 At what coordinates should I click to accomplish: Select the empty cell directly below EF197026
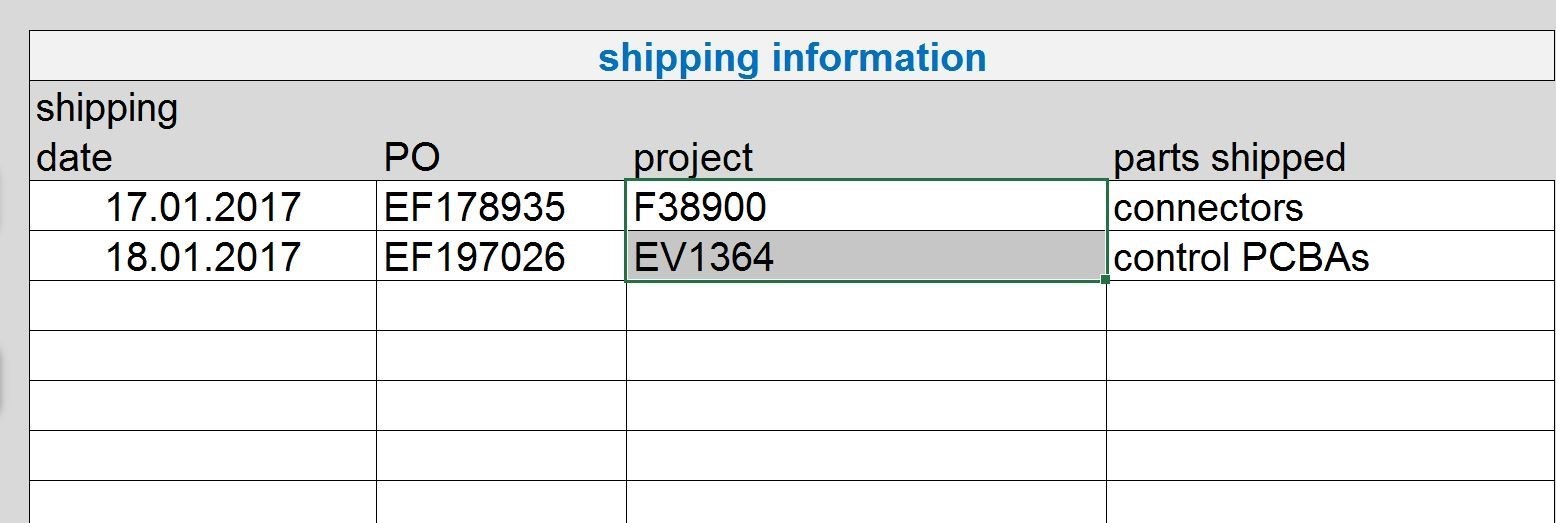click(x=501, y=306)
